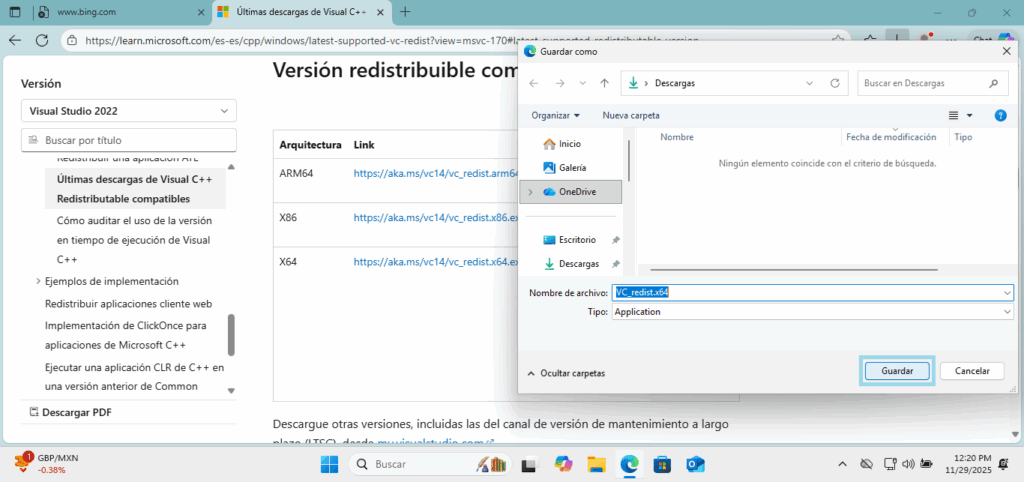Click the Buscar por título filter field
This screenshot has height=482, width=1024.
click(x=129, y=140)
